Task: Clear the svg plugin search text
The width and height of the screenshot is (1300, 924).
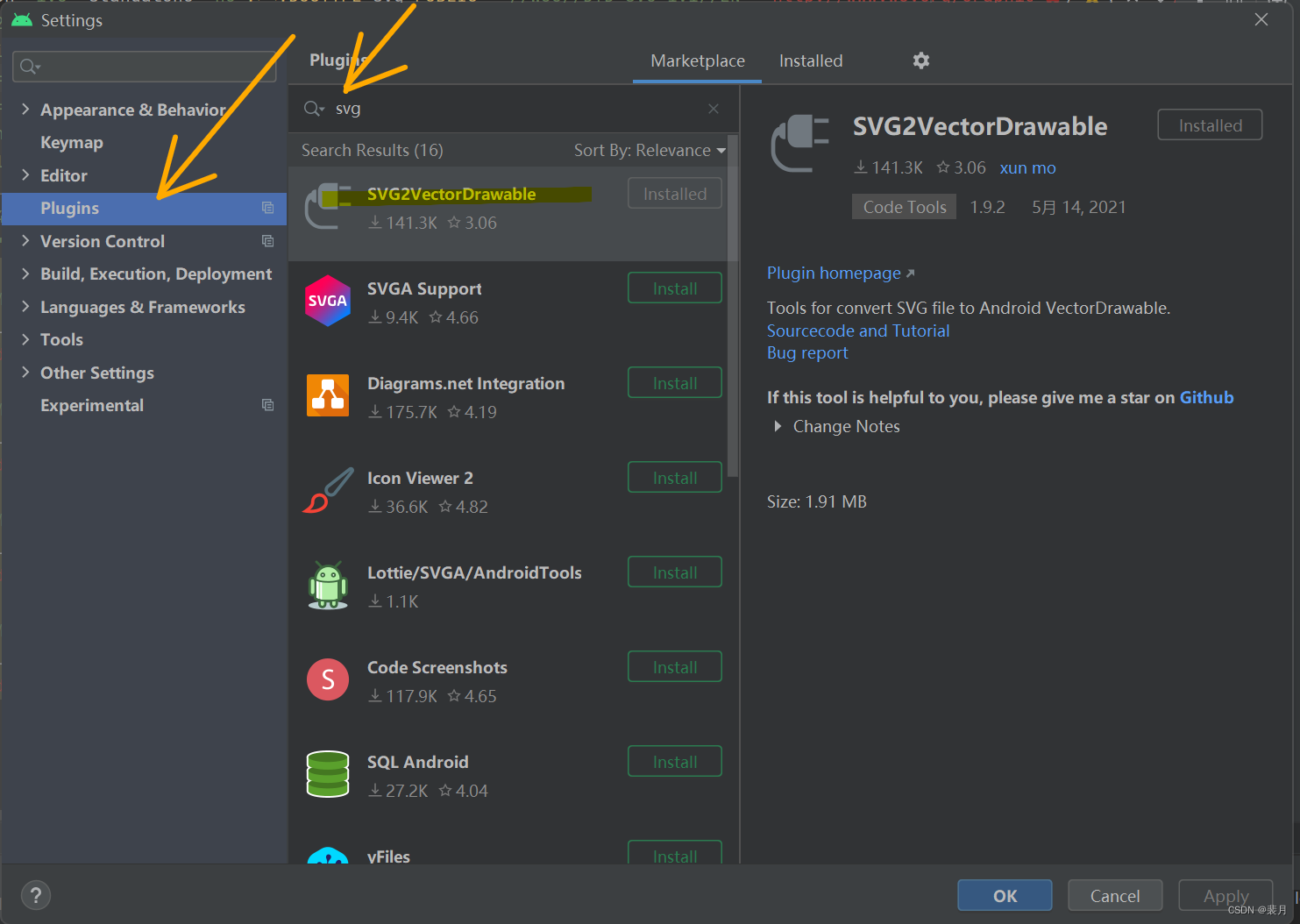Action: click(714, 109)
